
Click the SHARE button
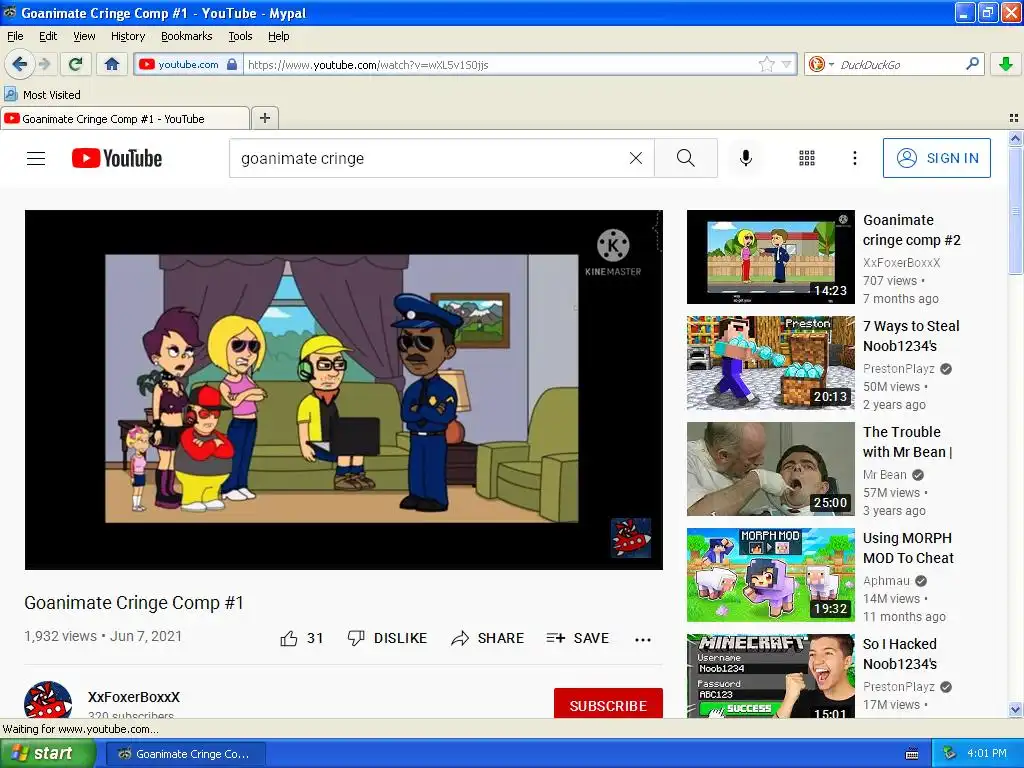click(487, 638)
